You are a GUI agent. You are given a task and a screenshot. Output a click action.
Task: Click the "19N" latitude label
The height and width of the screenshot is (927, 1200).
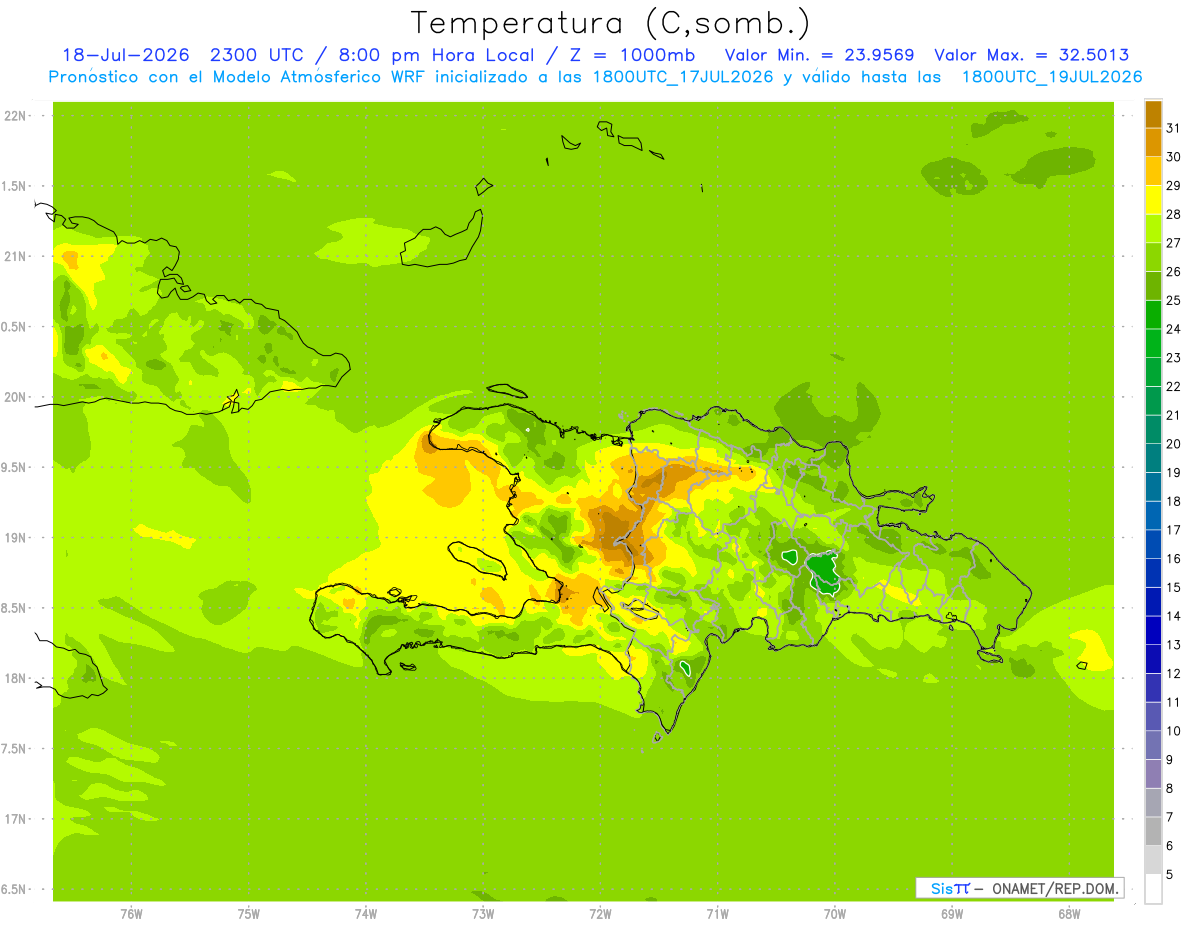tap(14, 538)
